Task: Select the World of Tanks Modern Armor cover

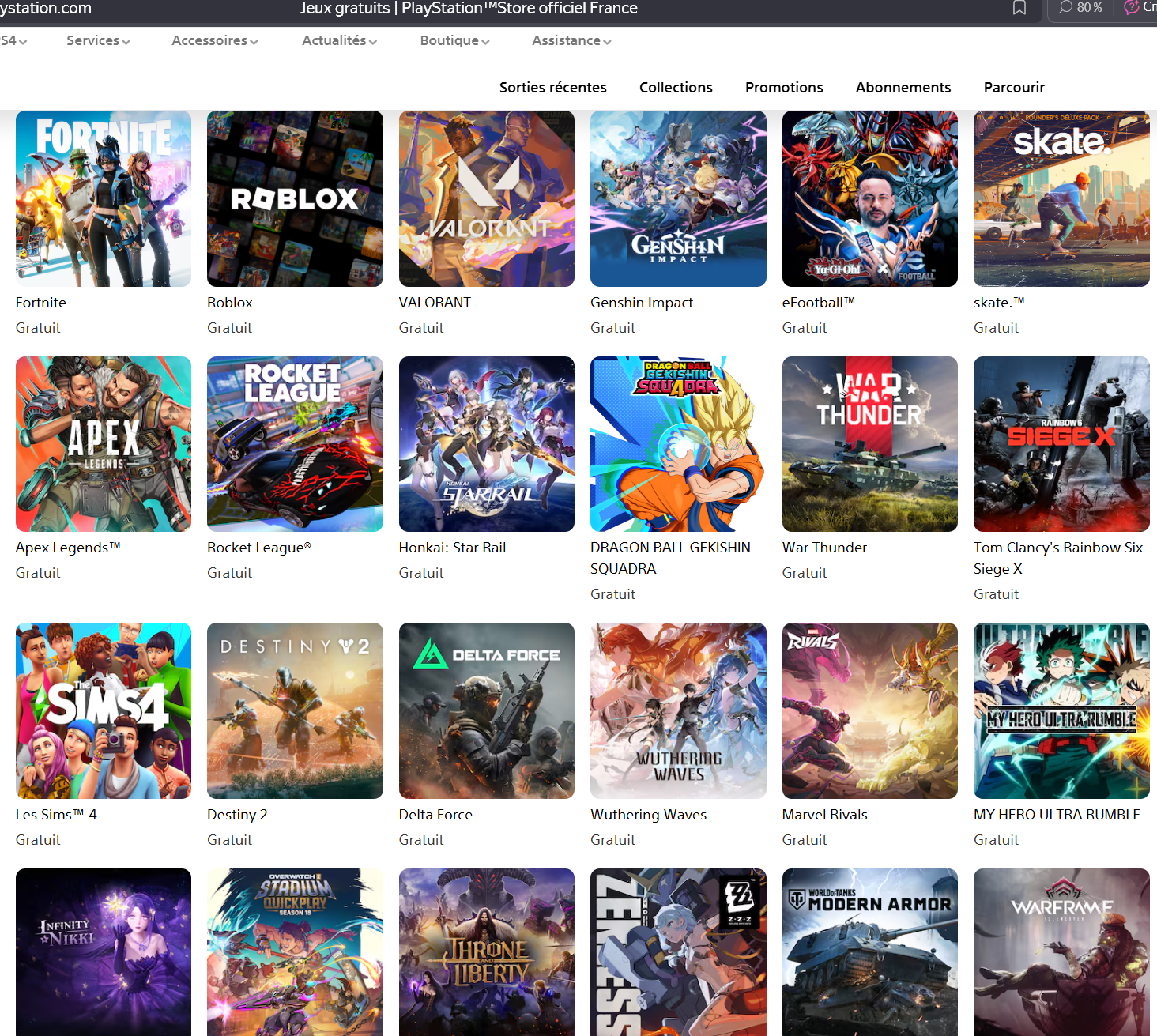Action: pyautogui.click(x=870, y=952)
